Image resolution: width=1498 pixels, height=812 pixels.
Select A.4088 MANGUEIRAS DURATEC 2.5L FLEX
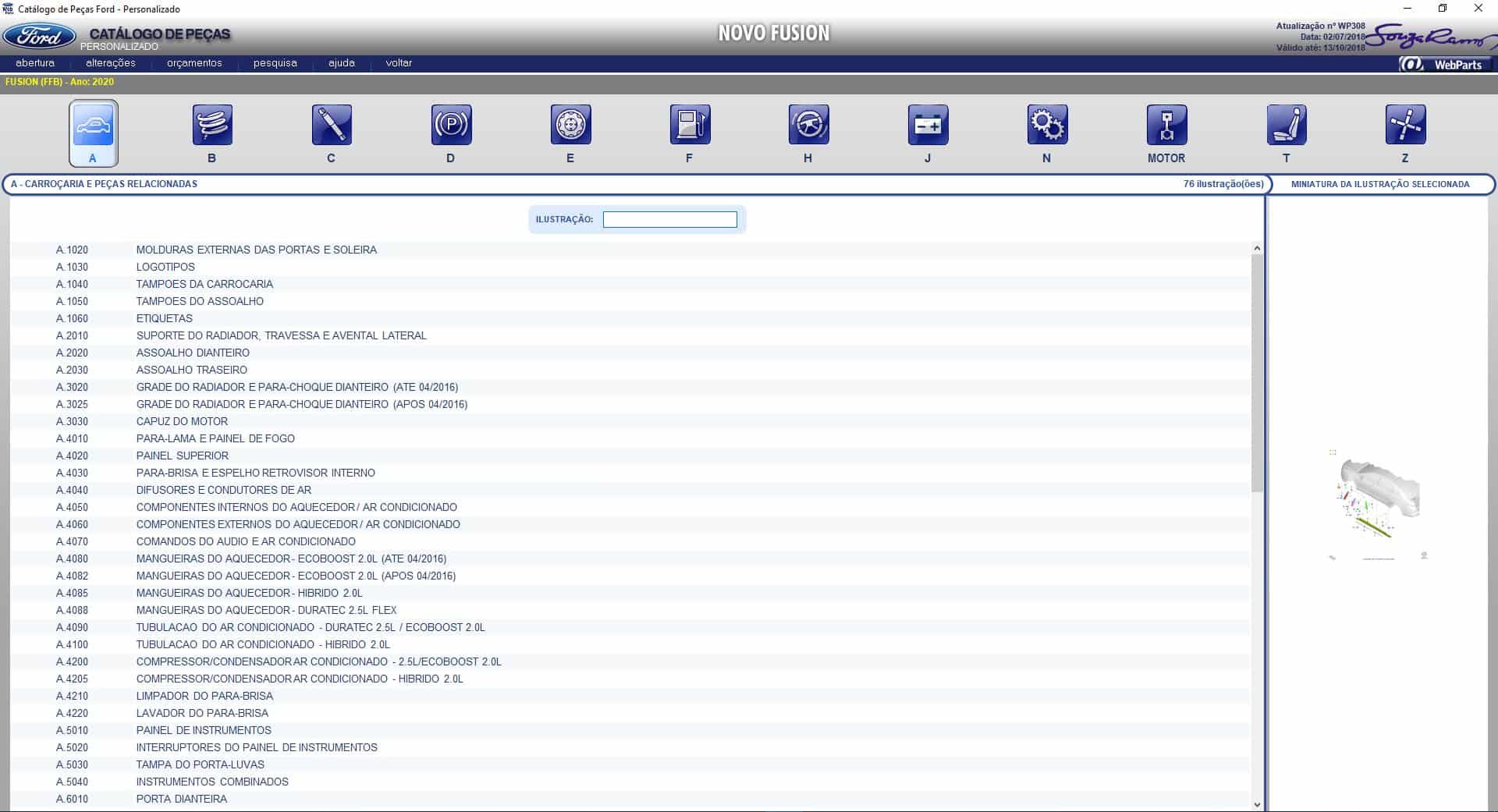(630, 610)
